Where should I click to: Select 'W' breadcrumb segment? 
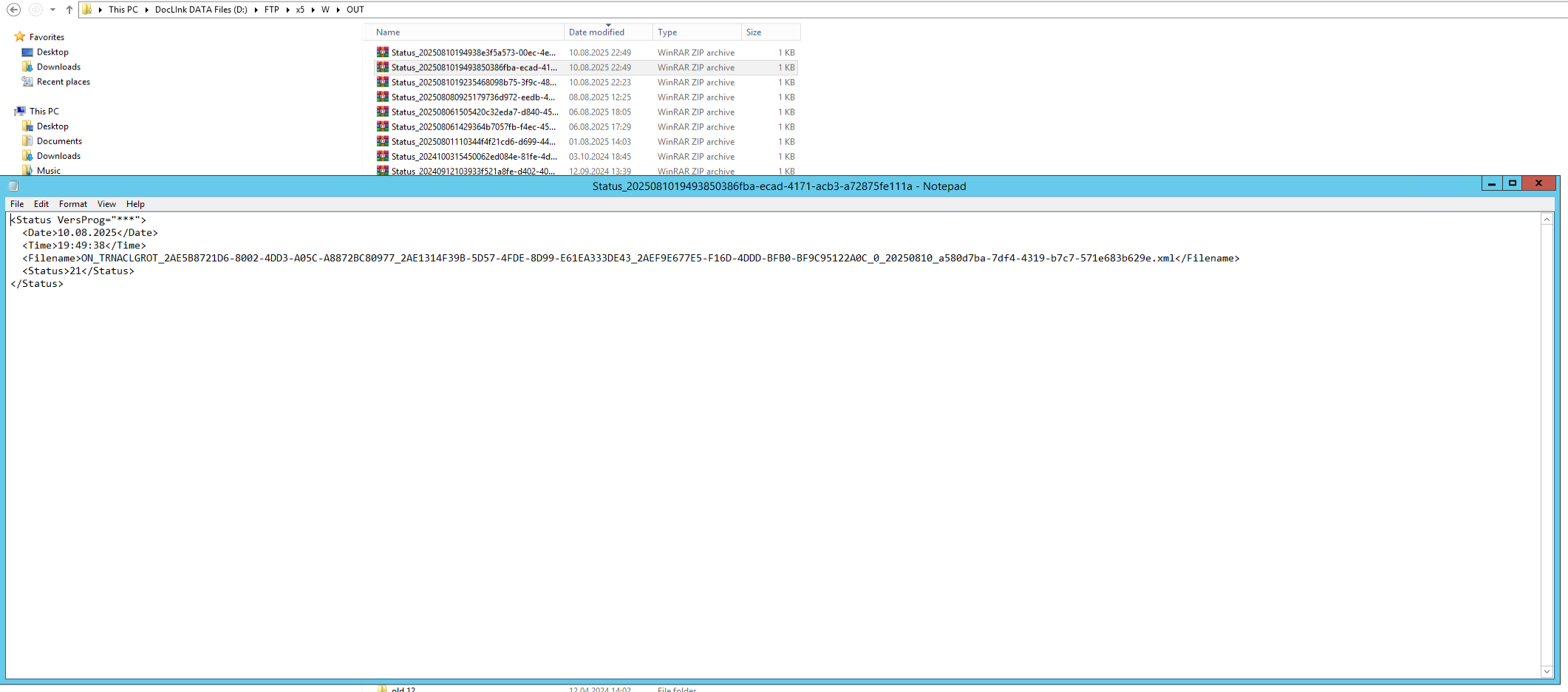[325, 10]
